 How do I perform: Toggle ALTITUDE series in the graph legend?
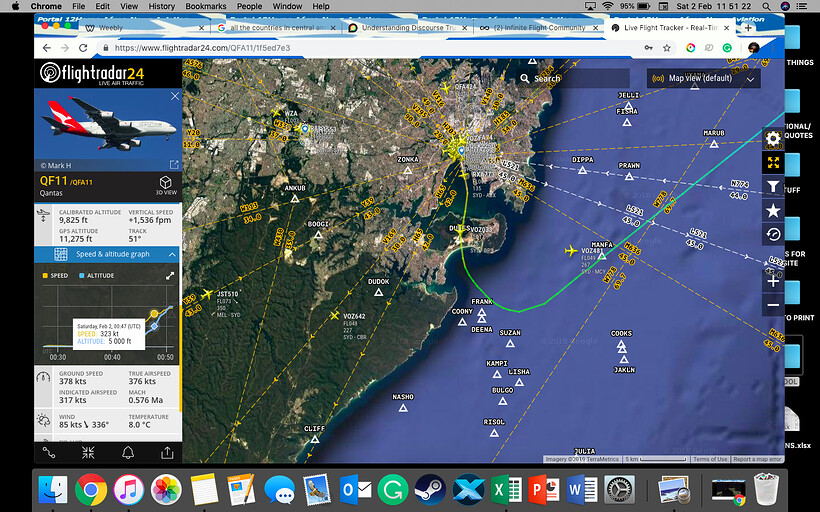click(97, 276)
